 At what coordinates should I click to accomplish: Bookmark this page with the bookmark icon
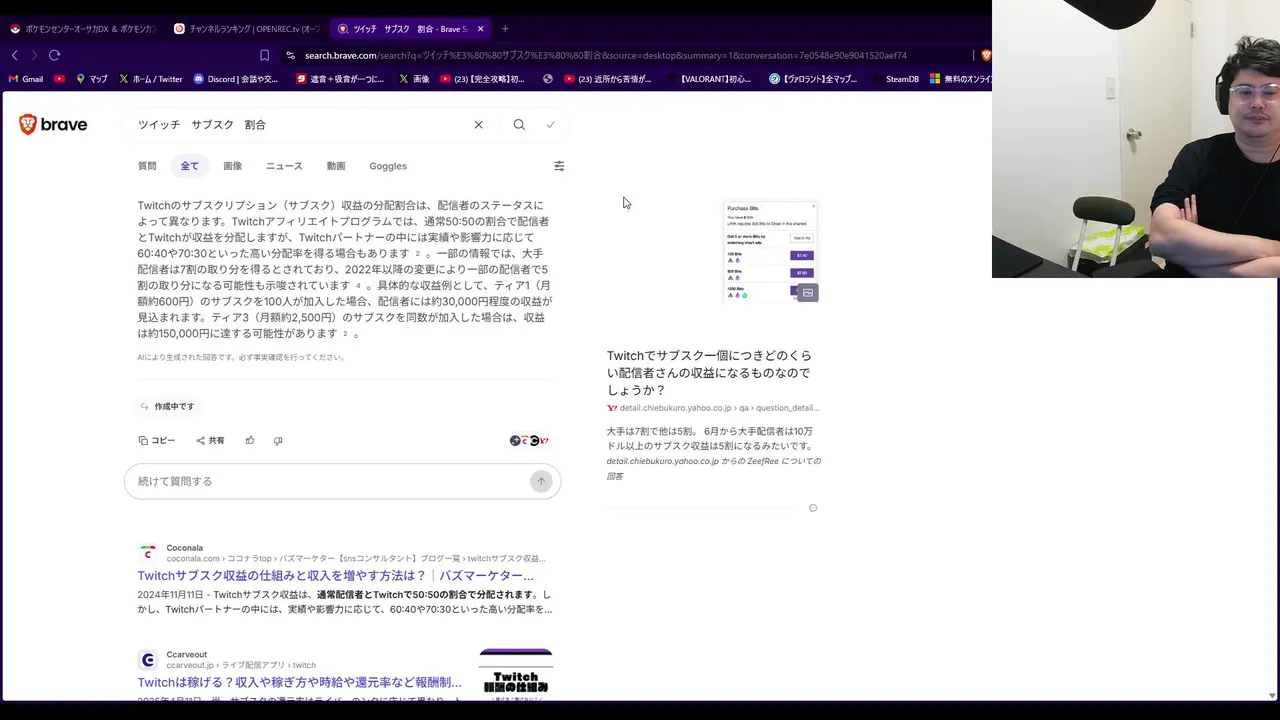coord(264,55)
